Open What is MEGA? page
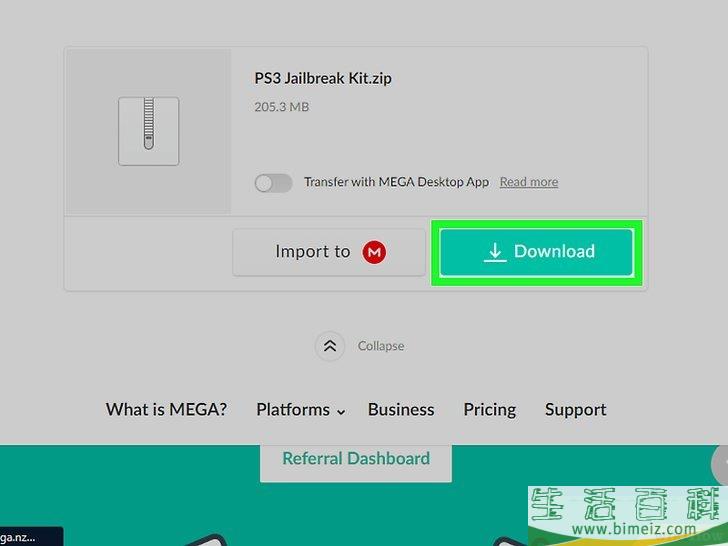This screenshot has width=728, height=546. tap(166, 410)
